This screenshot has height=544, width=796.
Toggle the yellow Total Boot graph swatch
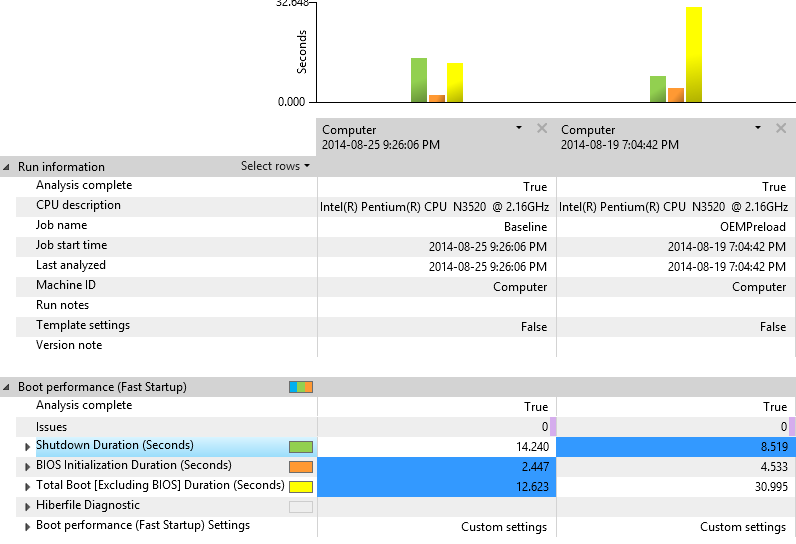point(301,487)
